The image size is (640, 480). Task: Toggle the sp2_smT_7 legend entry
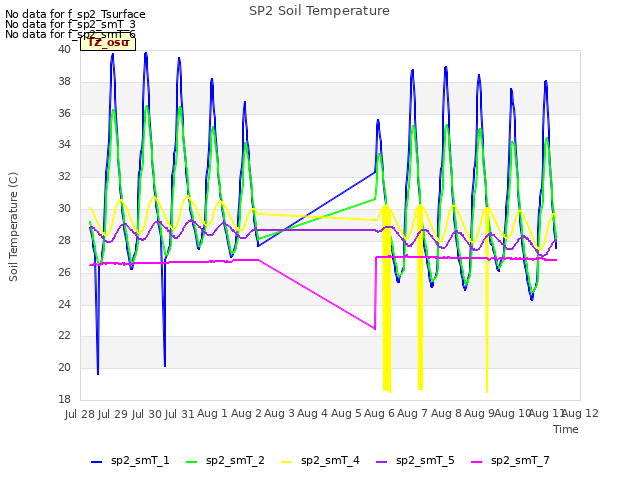click(510, 461)
